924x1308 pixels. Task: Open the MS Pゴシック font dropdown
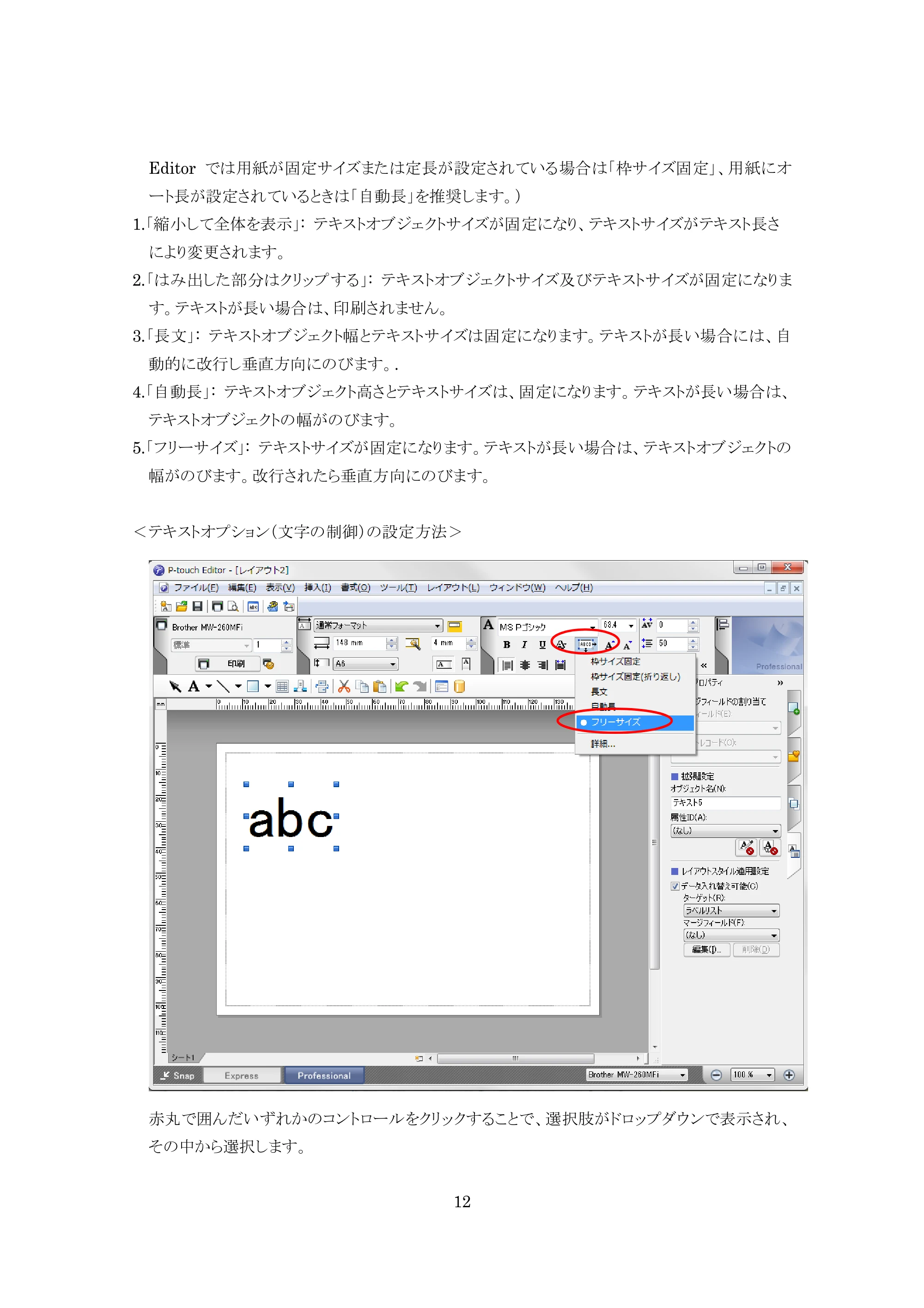pos(547,627)
